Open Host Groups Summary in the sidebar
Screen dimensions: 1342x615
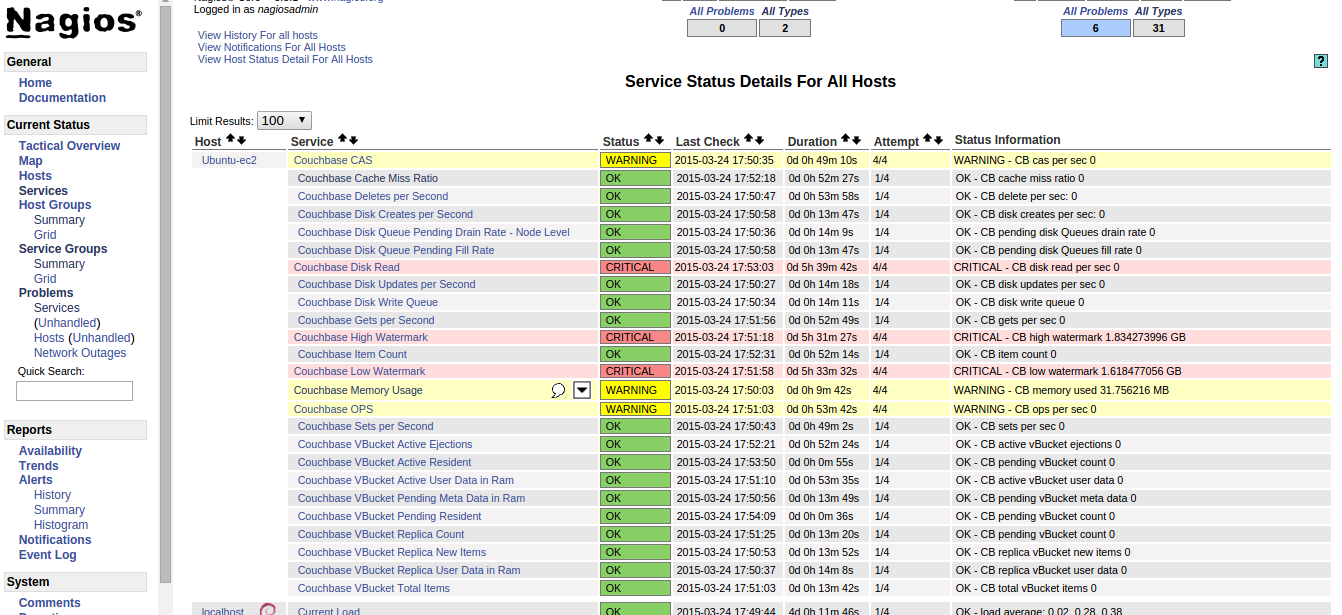click(59, 220)
